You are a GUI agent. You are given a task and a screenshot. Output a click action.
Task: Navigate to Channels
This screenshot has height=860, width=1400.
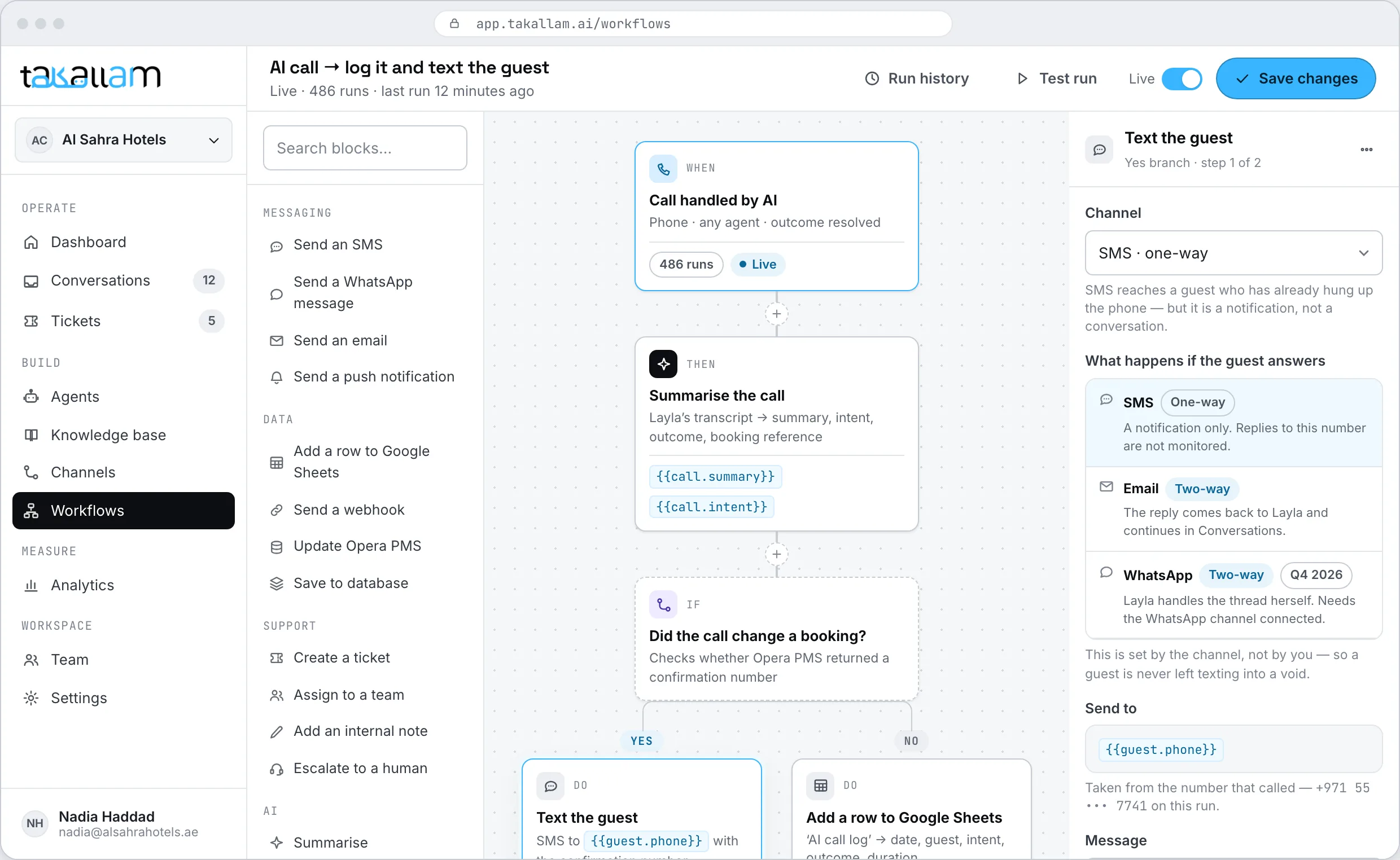click(x=124, y=473)
